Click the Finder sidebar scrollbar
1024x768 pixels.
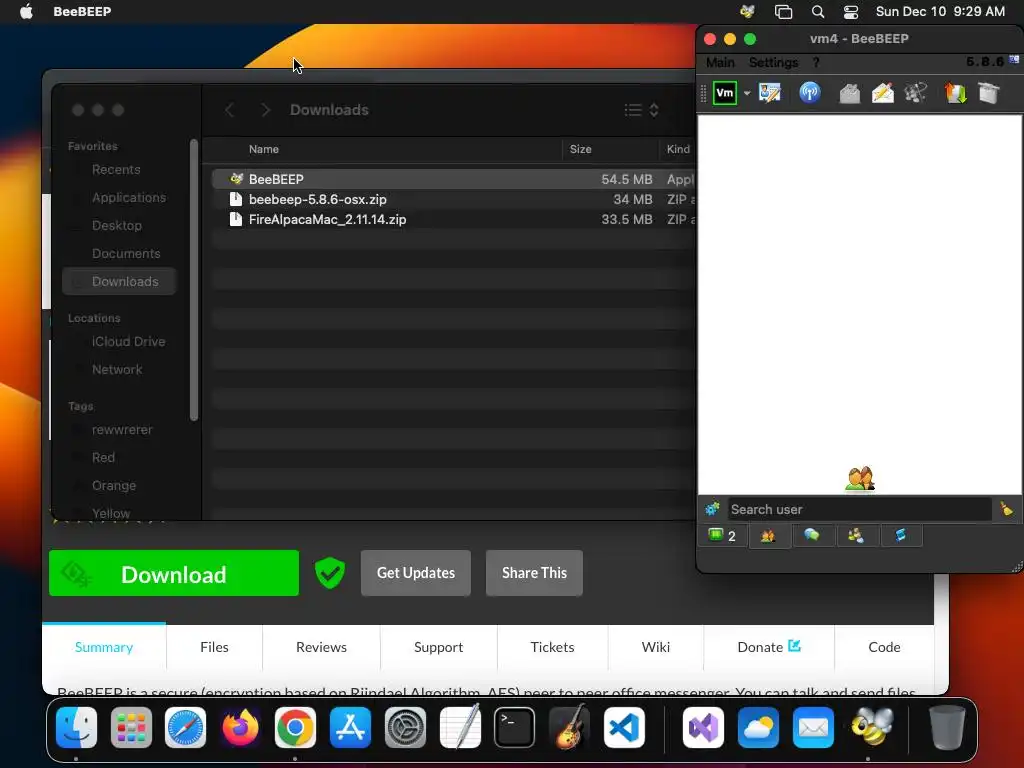pos(193,280)
